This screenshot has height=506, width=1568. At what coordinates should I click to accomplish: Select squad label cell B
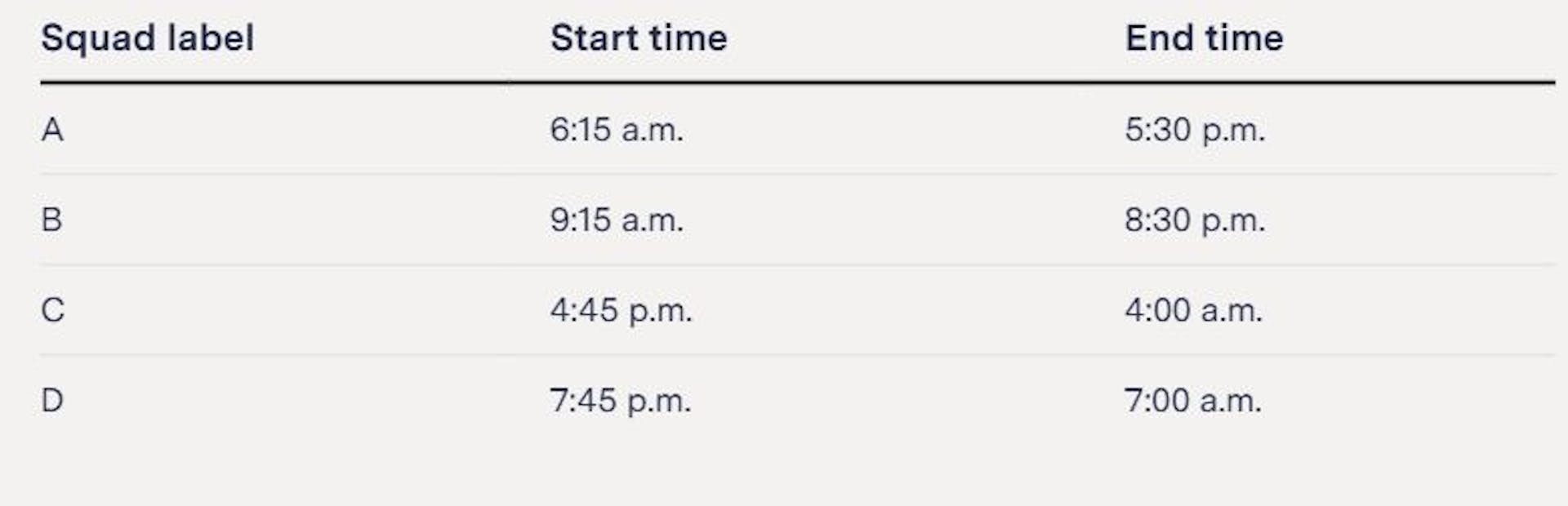pos(51,220)
